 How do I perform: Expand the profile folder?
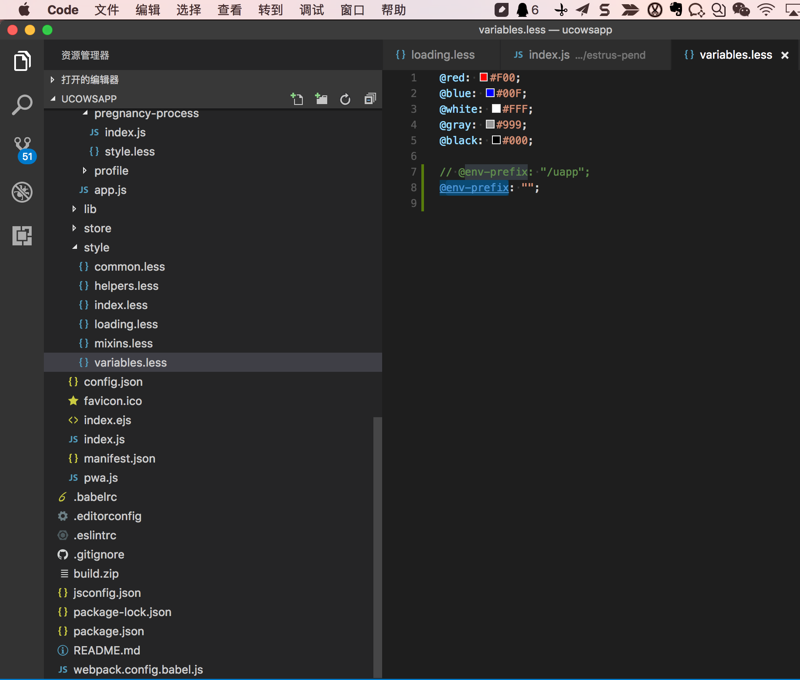click(x=111, y=171)
